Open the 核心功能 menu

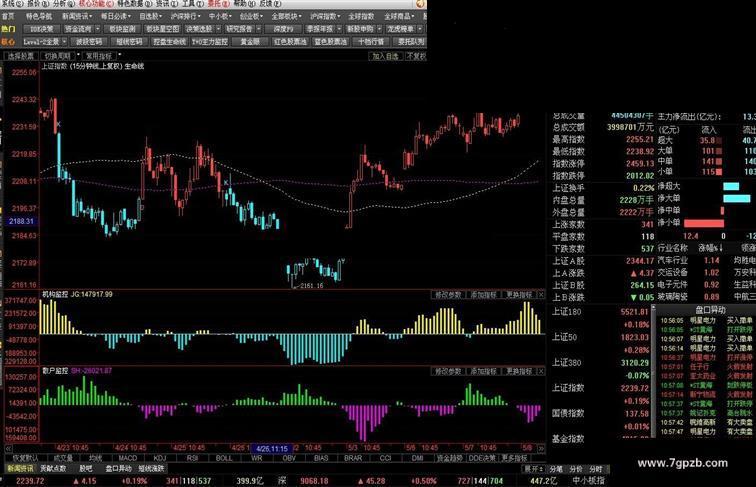coord(95,4)
